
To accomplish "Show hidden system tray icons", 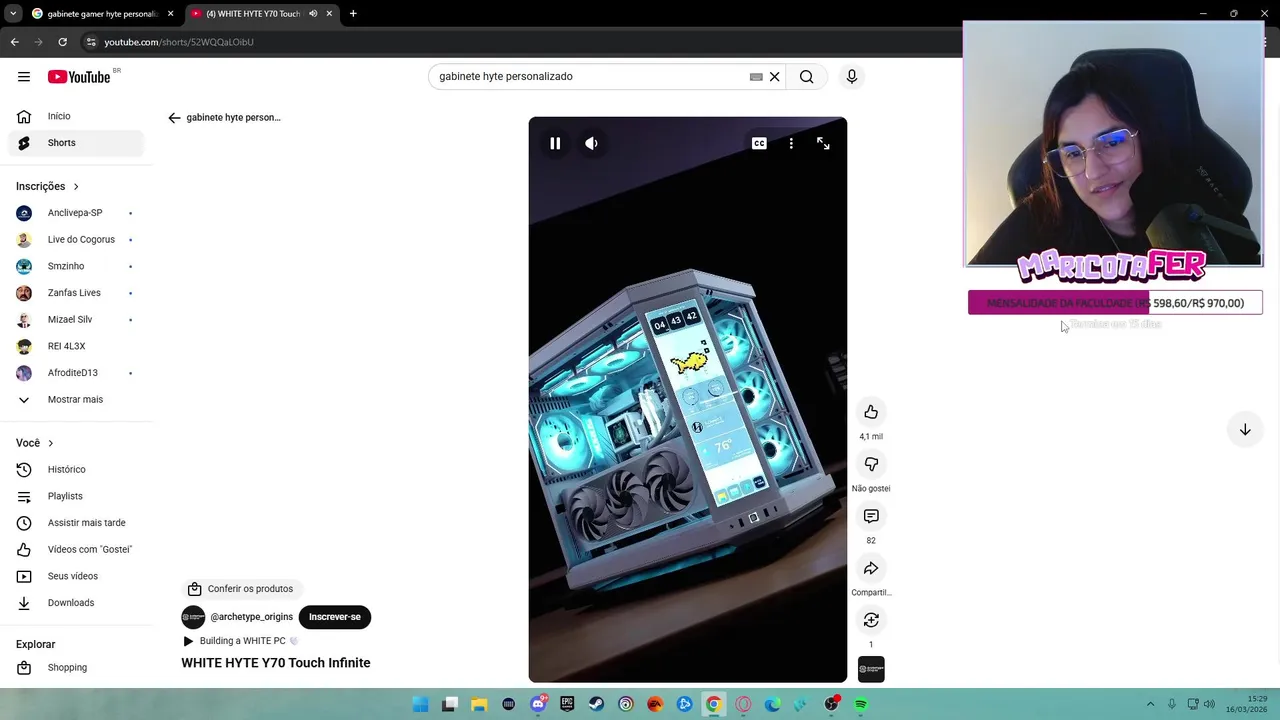I will click(1150, 704).
